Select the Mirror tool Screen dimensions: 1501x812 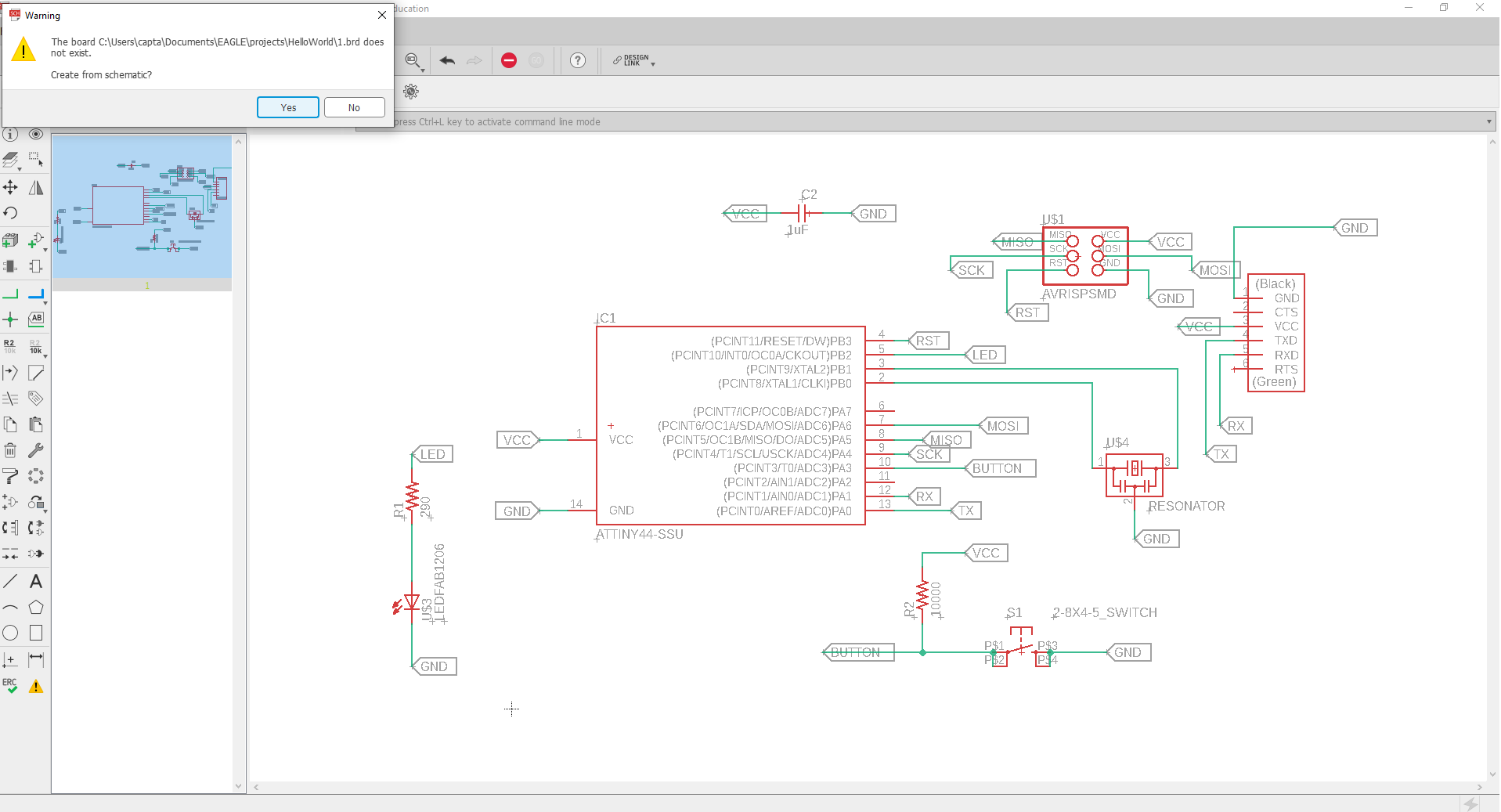pyautogui.click(x=36, y=187)
